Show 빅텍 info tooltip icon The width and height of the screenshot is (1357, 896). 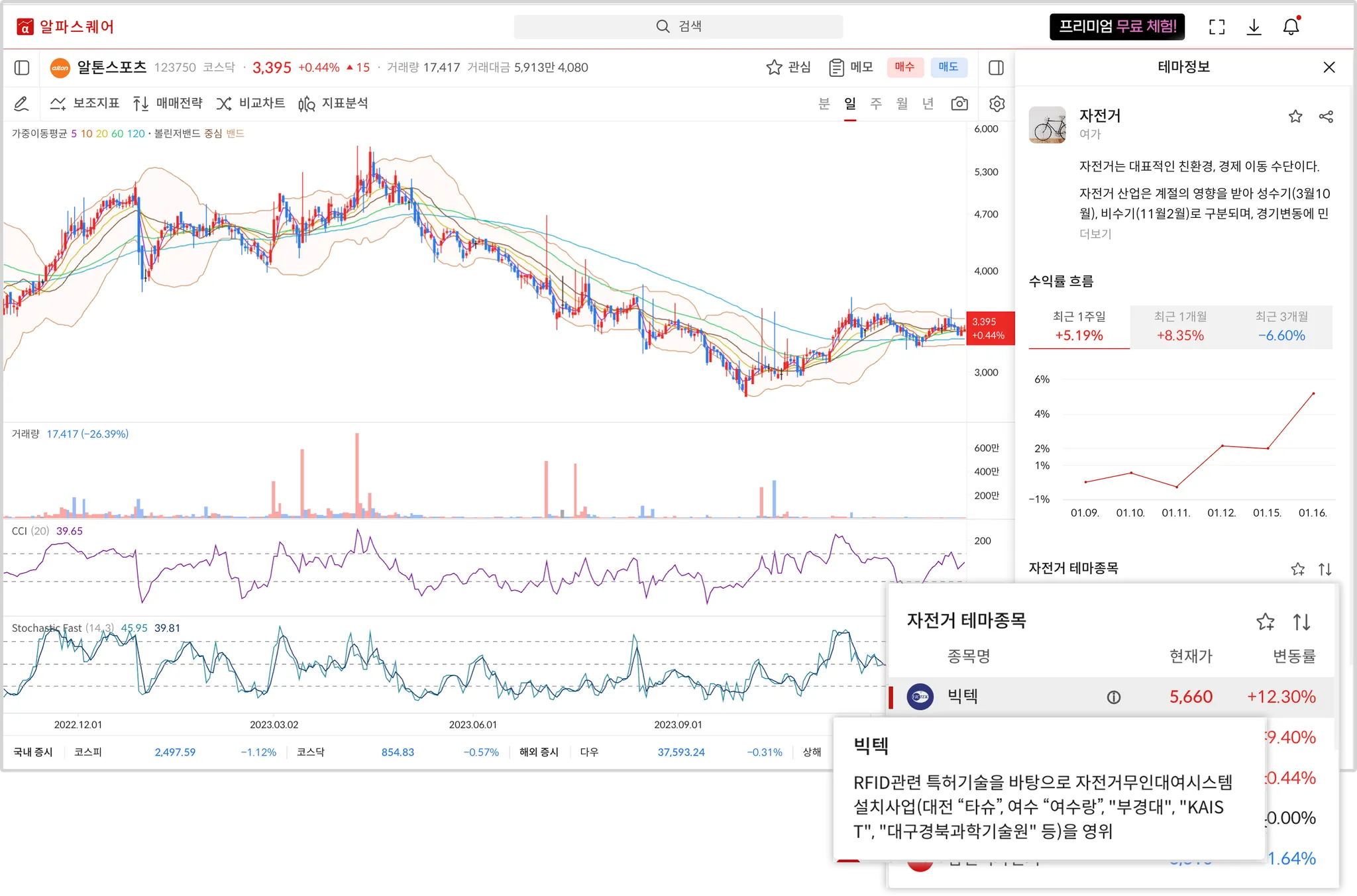click(1114, 697)
